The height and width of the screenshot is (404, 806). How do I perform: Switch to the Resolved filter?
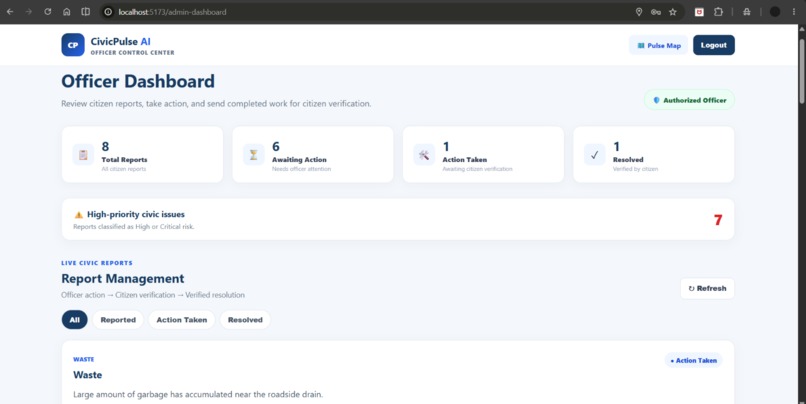pos(245,320)
